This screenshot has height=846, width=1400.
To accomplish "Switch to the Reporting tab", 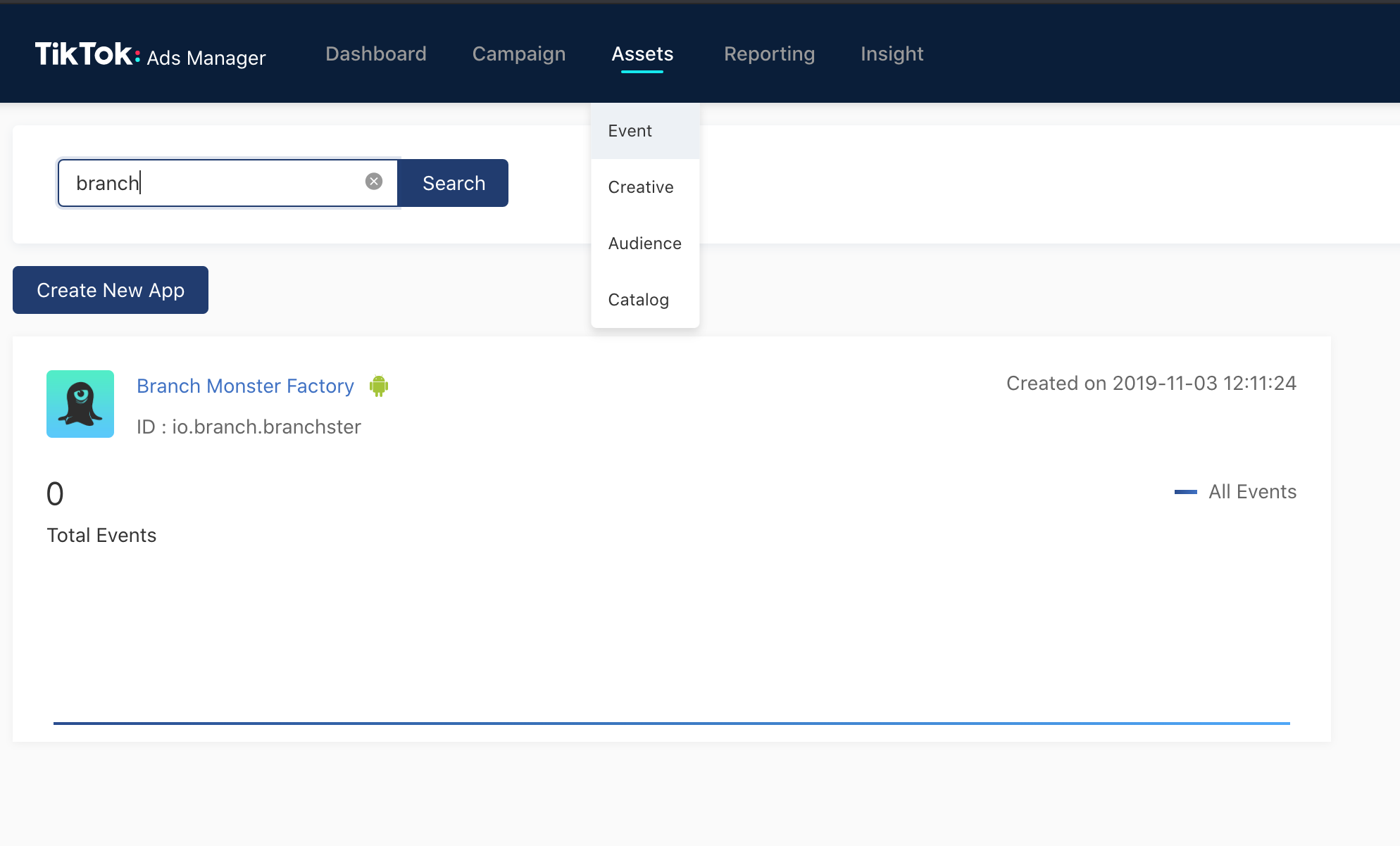I will click(x=769, y=54).
